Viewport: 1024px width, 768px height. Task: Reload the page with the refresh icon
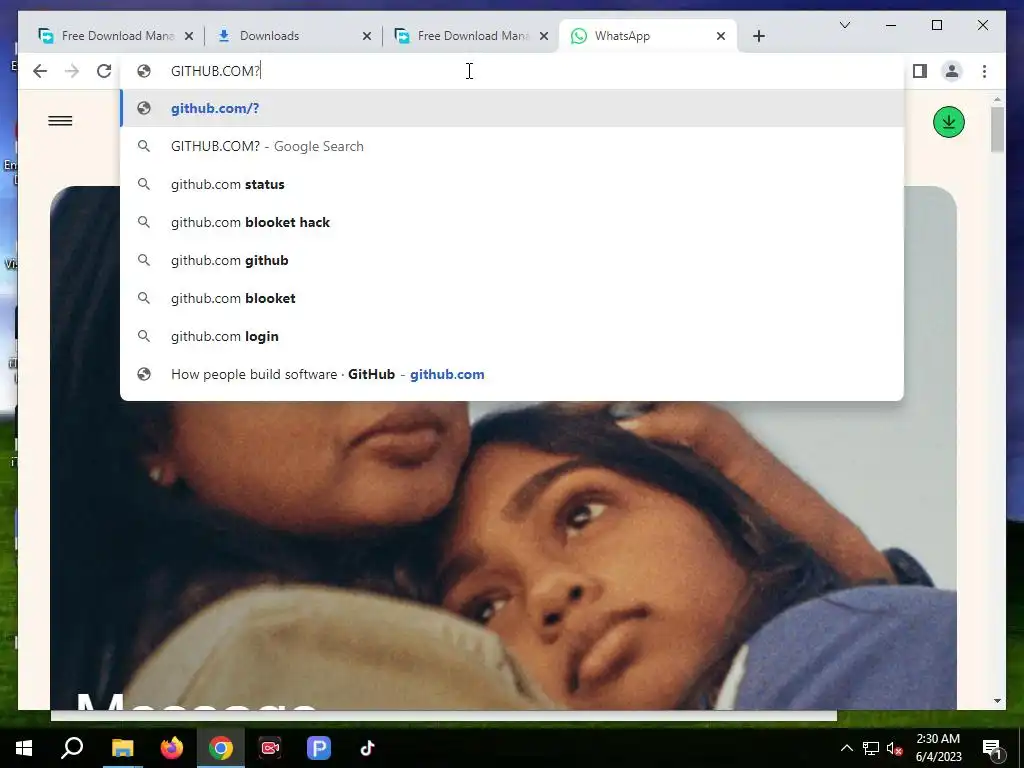pyautogui.click(x=104, y=71)
